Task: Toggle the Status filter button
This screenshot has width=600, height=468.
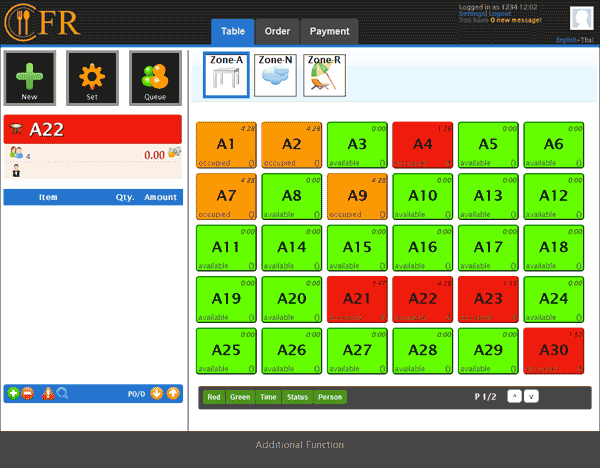Action: click(x=297, y=397)
